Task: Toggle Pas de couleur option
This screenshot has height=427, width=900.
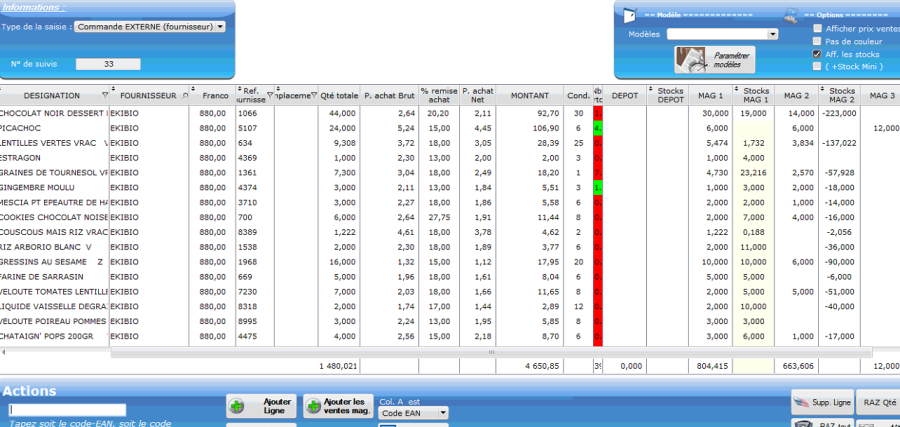Action: point(817,41)
